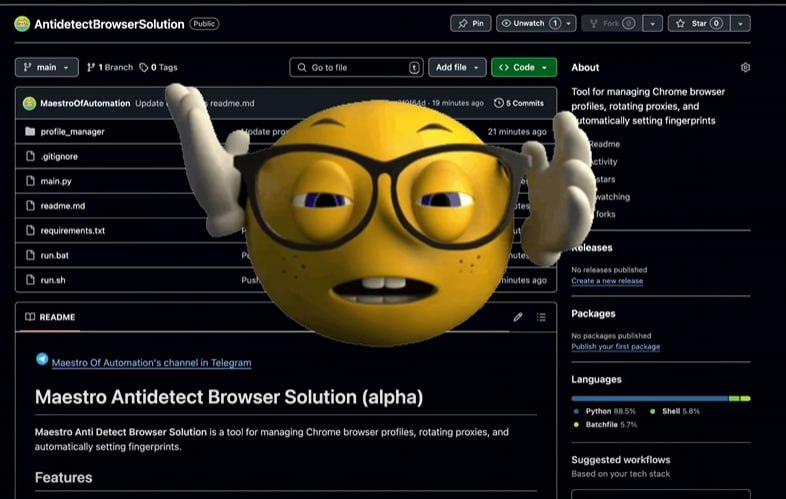Screen dimensions: 786x499
Task: Select the README tab
Action: coord(50,317)
